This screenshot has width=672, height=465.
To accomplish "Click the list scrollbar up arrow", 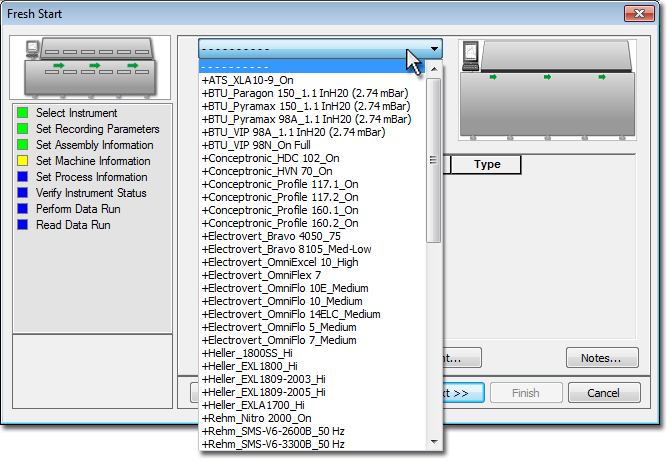I will click(434, 69).
